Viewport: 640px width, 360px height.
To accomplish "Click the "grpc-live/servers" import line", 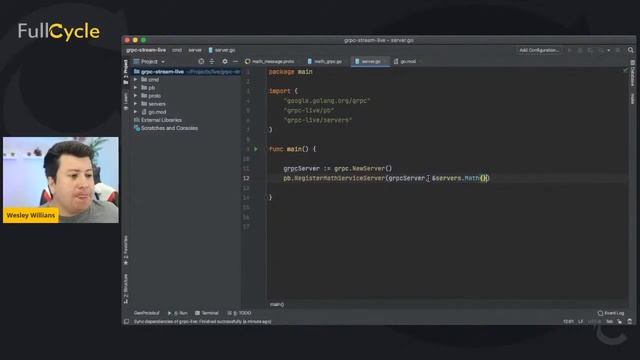I will pos(318,120).
